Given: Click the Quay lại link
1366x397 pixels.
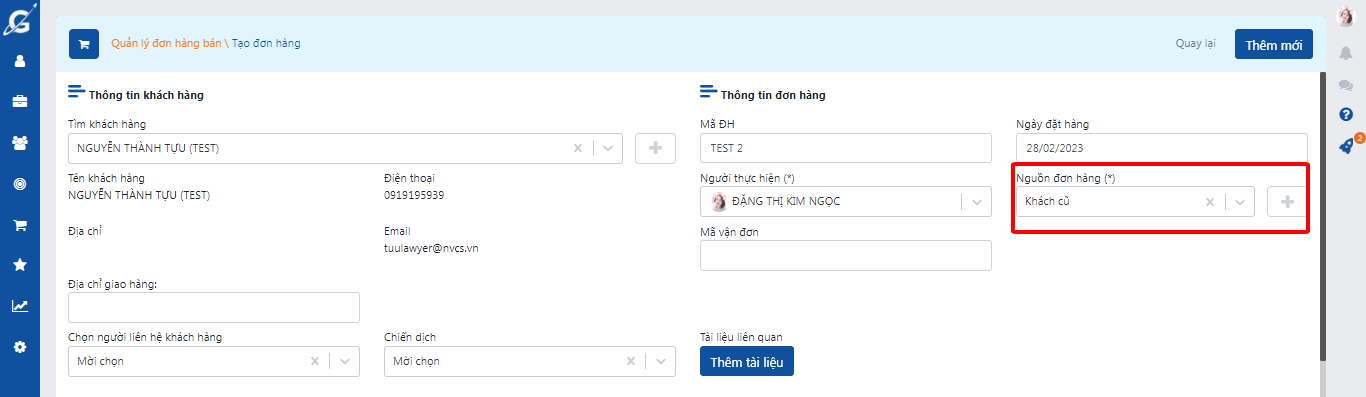Looking at the screenshot, I should (x=1195, y=44).
